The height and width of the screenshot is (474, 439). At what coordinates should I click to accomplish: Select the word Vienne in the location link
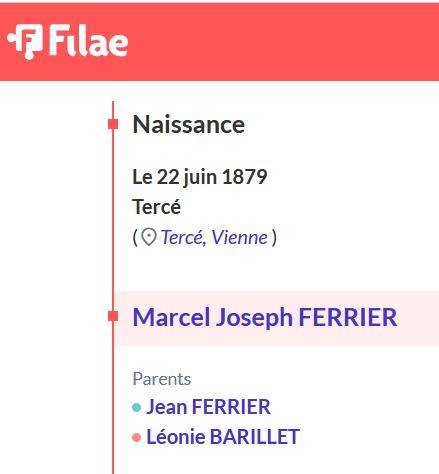240,237
